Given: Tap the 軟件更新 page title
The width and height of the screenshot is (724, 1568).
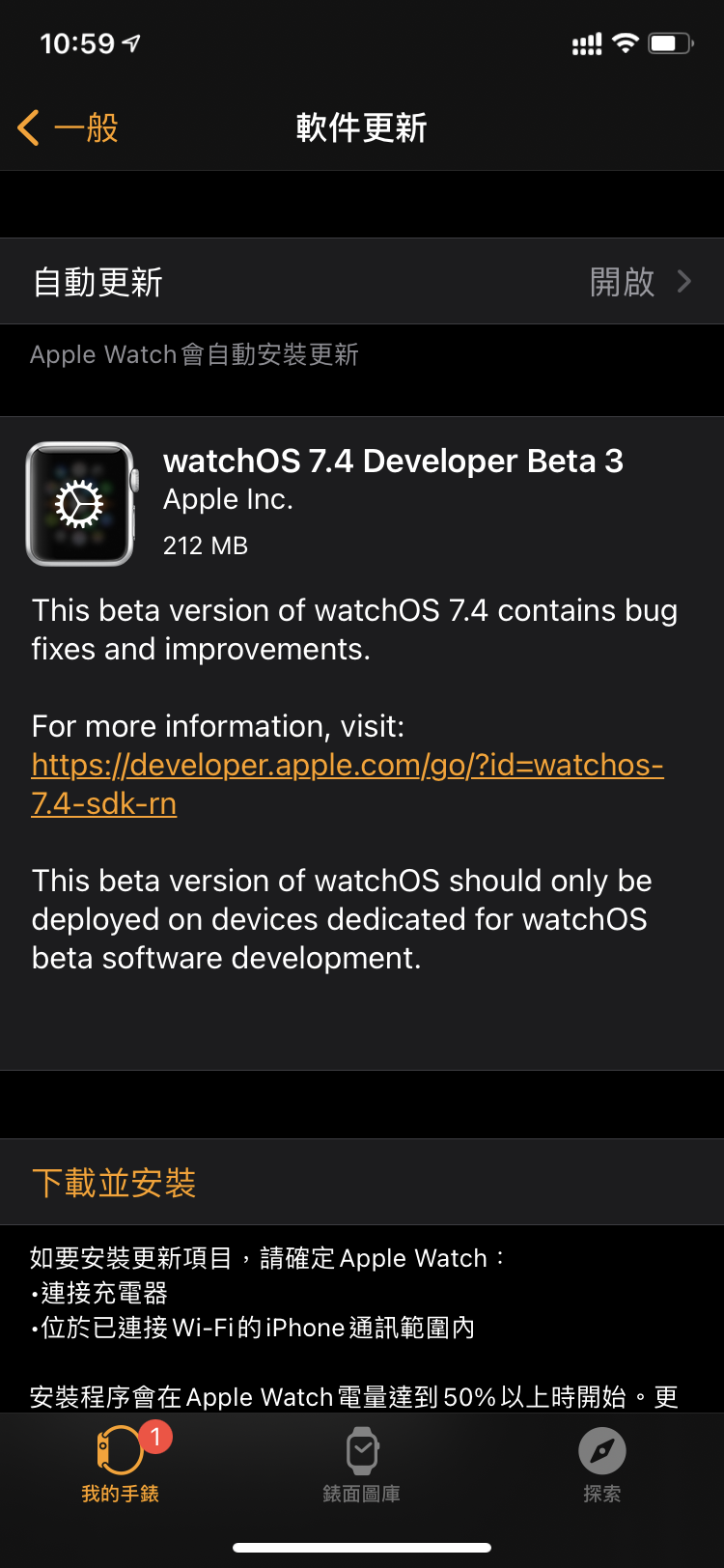Looking at the screenshot, I should click(x=362, y=127).
